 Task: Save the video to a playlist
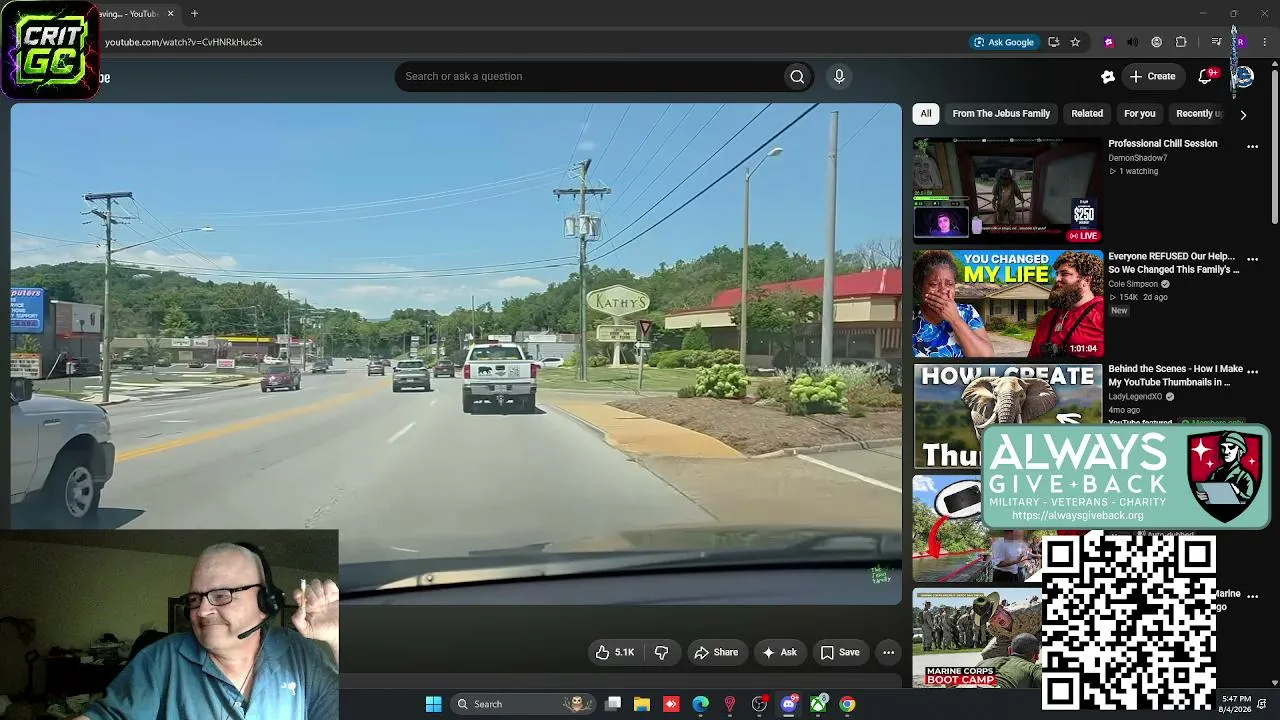[840, 652]
